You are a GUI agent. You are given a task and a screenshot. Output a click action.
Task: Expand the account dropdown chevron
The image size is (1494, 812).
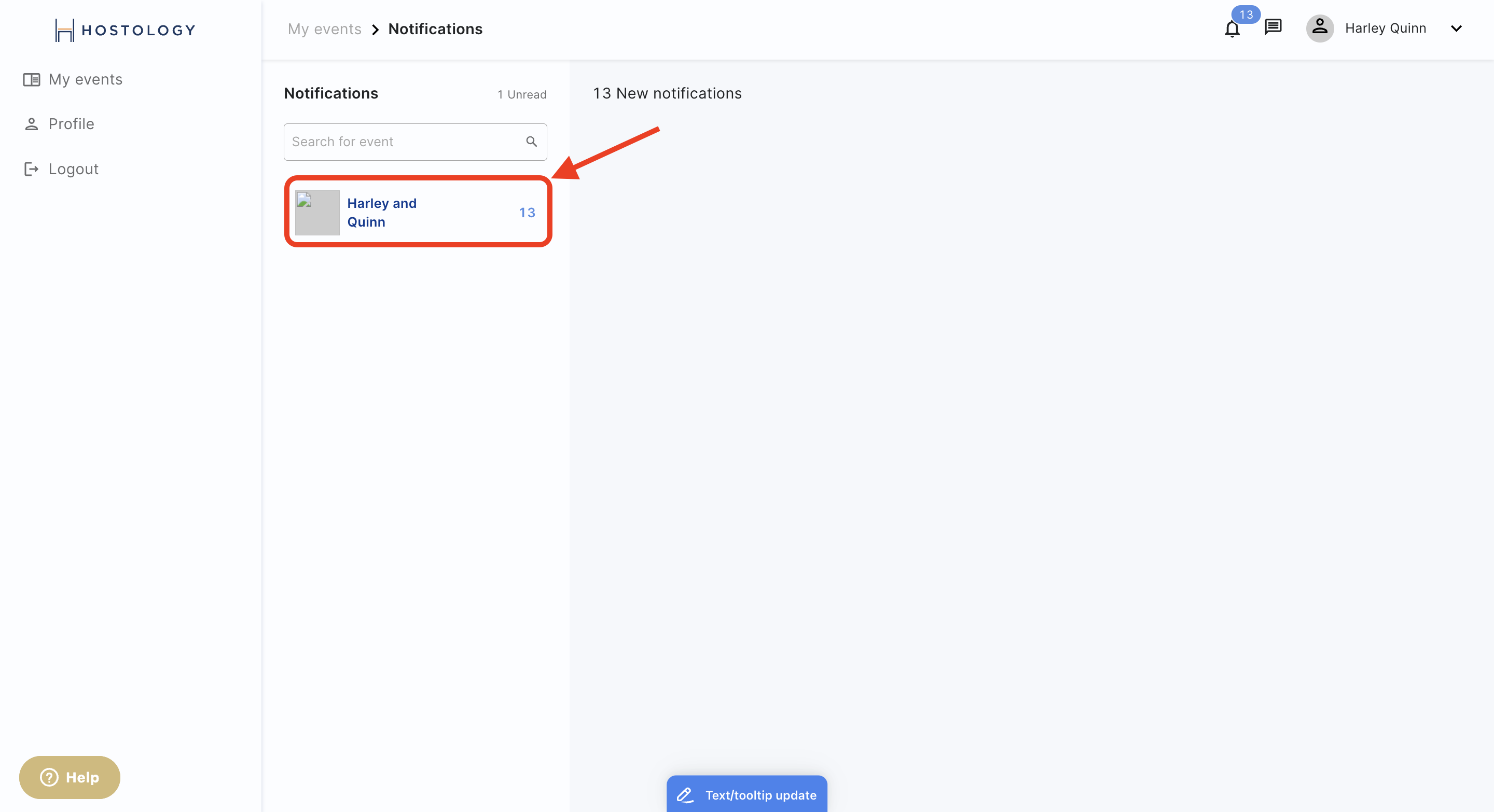pyautogui.click(x=1456, y=29)
